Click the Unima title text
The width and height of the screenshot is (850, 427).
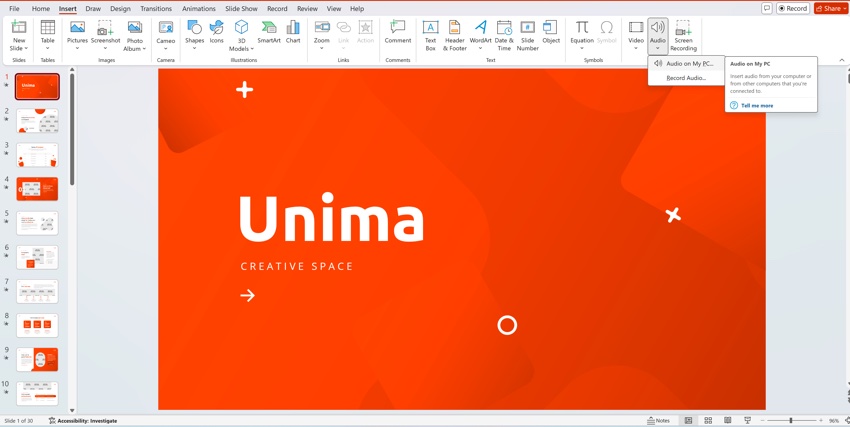[331, 217]
